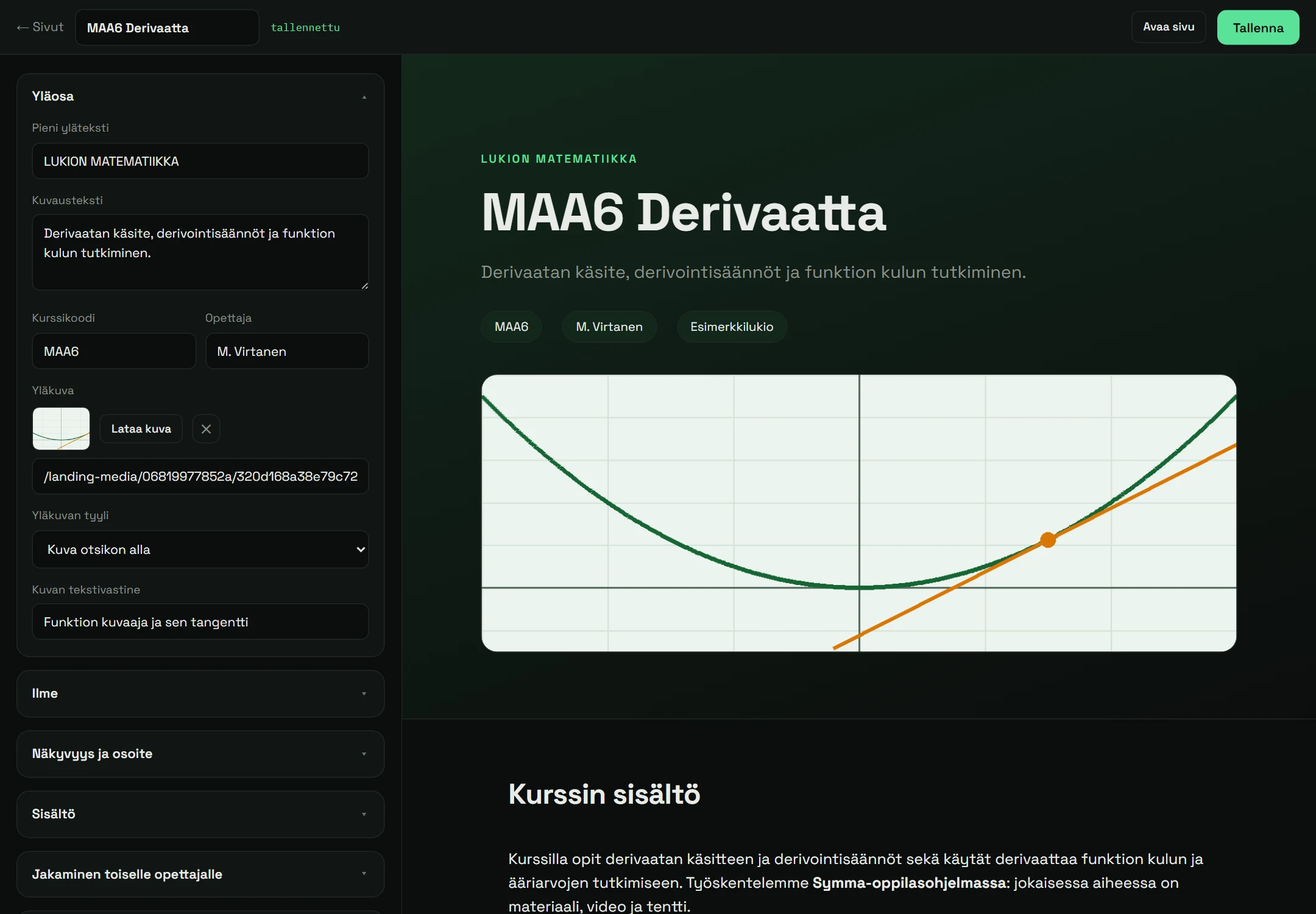Grab the resize handle of Kuvausteksti textarea
Screen dimensions: 1316x914
pyautogui.click(x=364, y=286)
